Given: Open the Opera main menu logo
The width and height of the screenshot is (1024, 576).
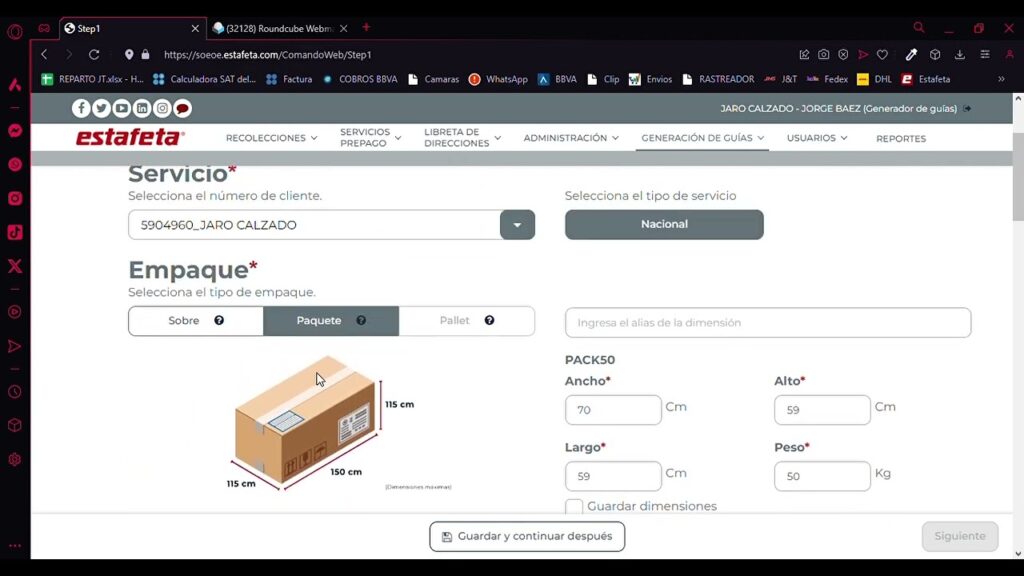Looking at the screenshot, I should [15, 31].
